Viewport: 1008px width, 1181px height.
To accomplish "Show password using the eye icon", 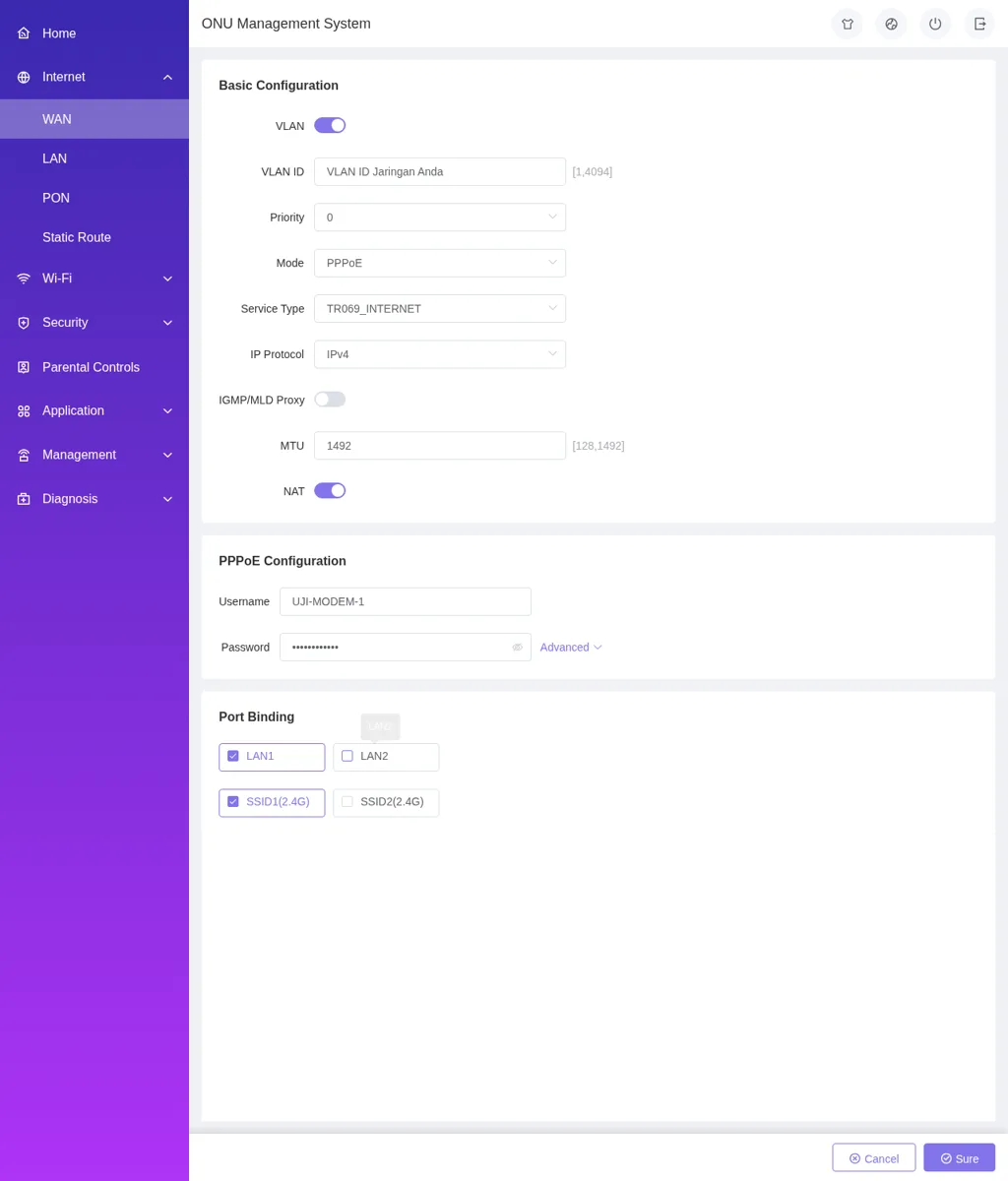I will pos(518,648).
